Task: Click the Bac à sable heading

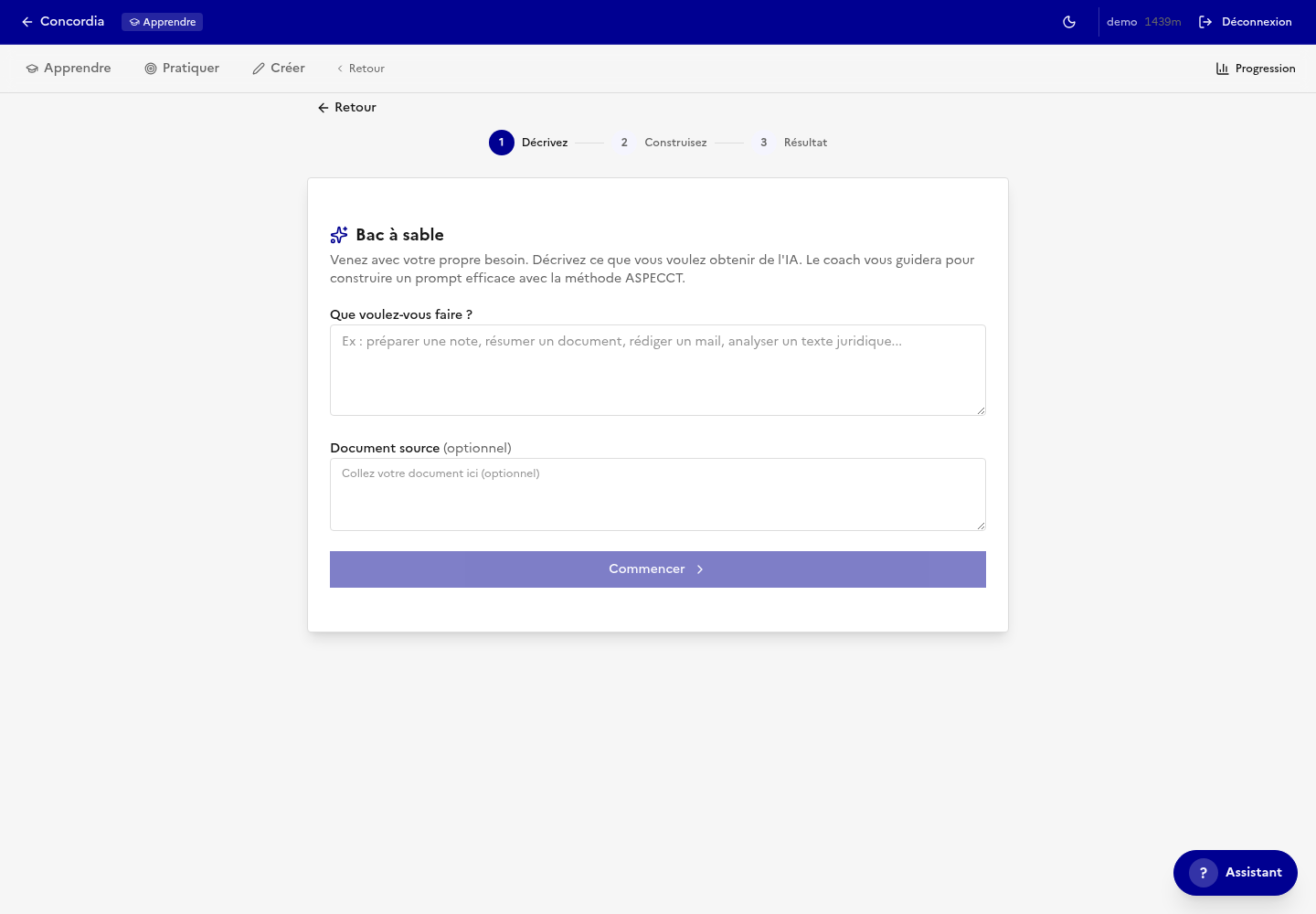Action: (399, 235)
